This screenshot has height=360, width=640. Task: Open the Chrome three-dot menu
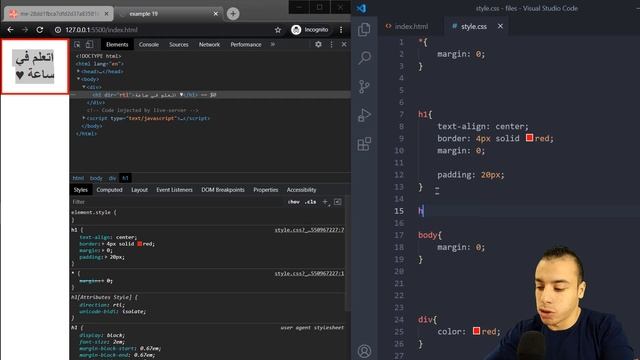[341, 30]
